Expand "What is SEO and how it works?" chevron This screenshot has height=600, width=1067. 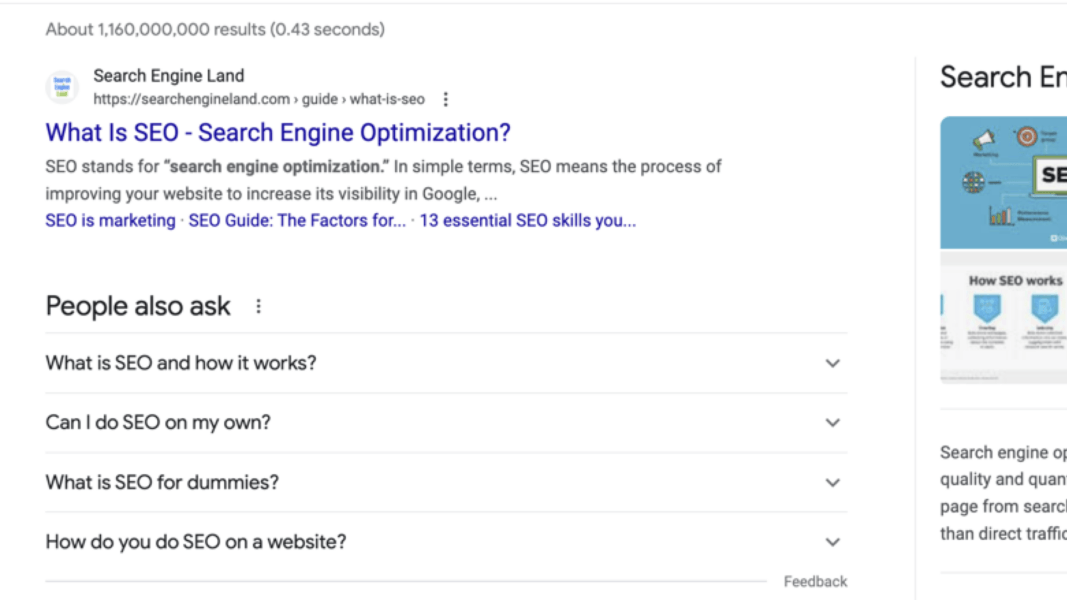(x=832, y=363)
